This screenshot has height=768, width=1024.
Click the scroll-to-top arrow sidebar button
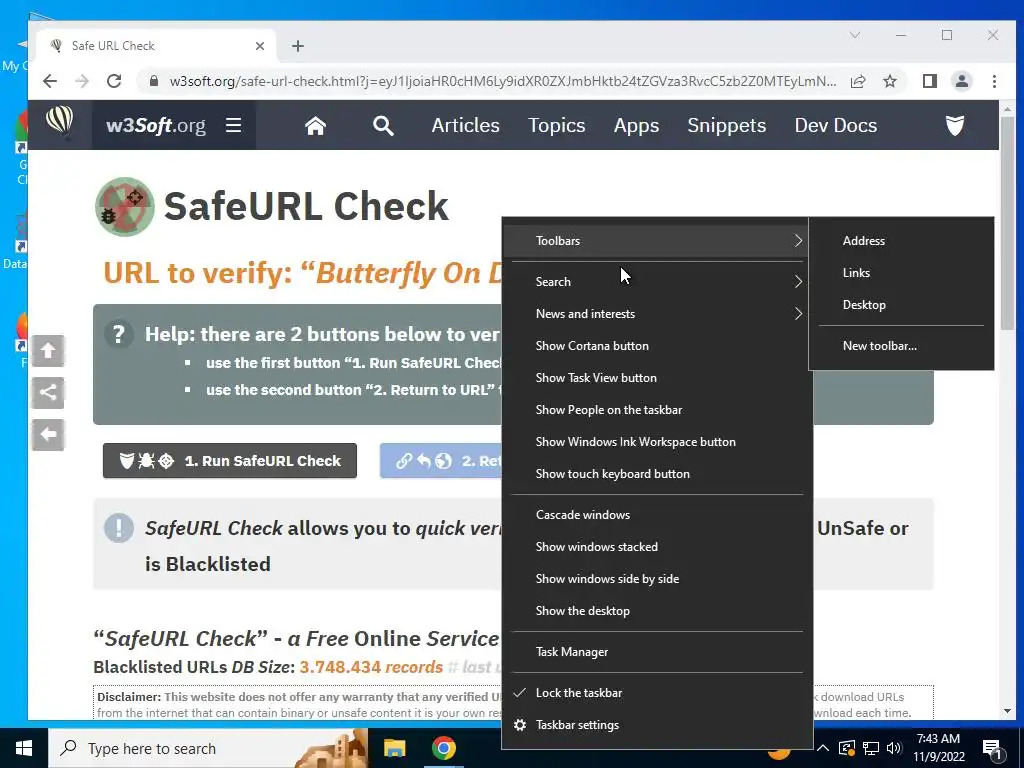(x=48, y=351)
